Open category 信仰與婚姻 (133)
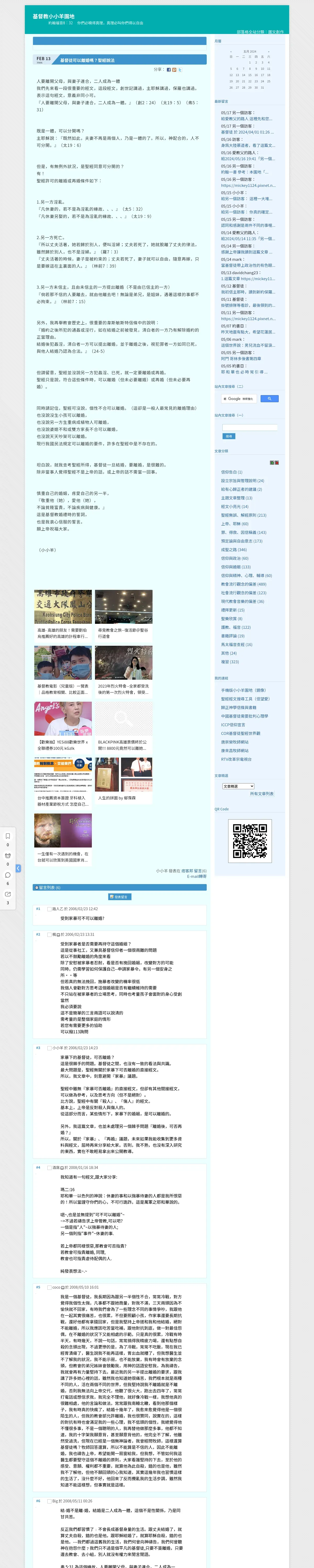The height and width of the screenshot is (1568, 314). pyautogui.click(x=236, y=567)
